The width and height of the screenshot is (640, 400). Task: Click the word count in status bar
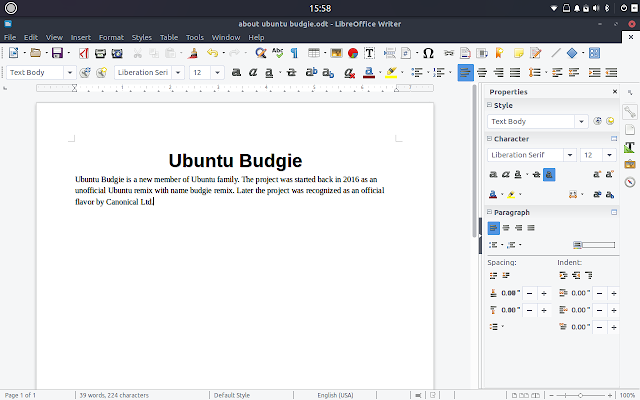114,395
